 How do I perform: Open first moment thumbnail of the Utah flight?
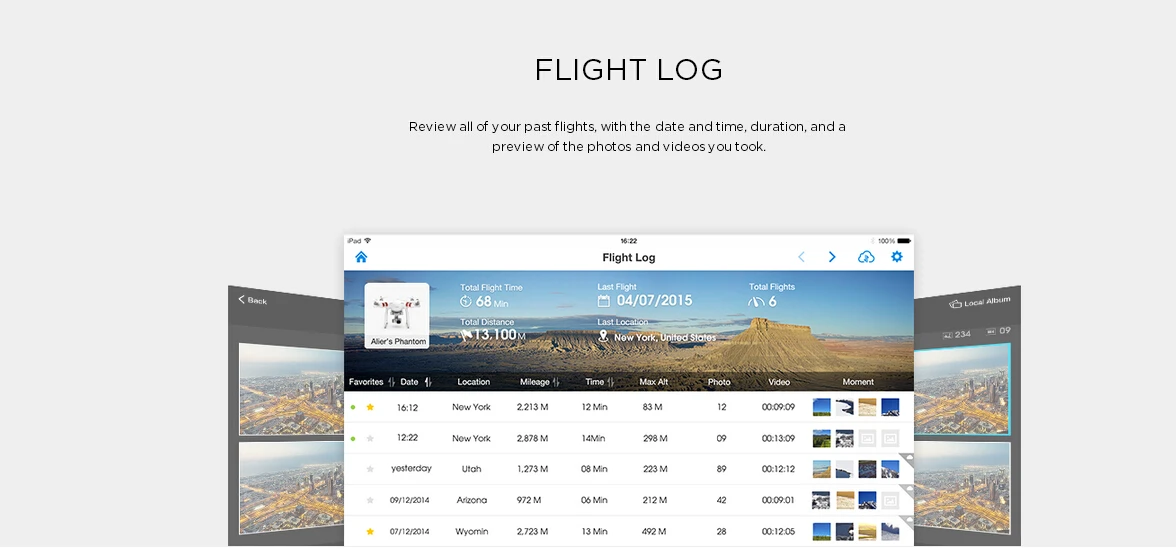click(822, 469)
